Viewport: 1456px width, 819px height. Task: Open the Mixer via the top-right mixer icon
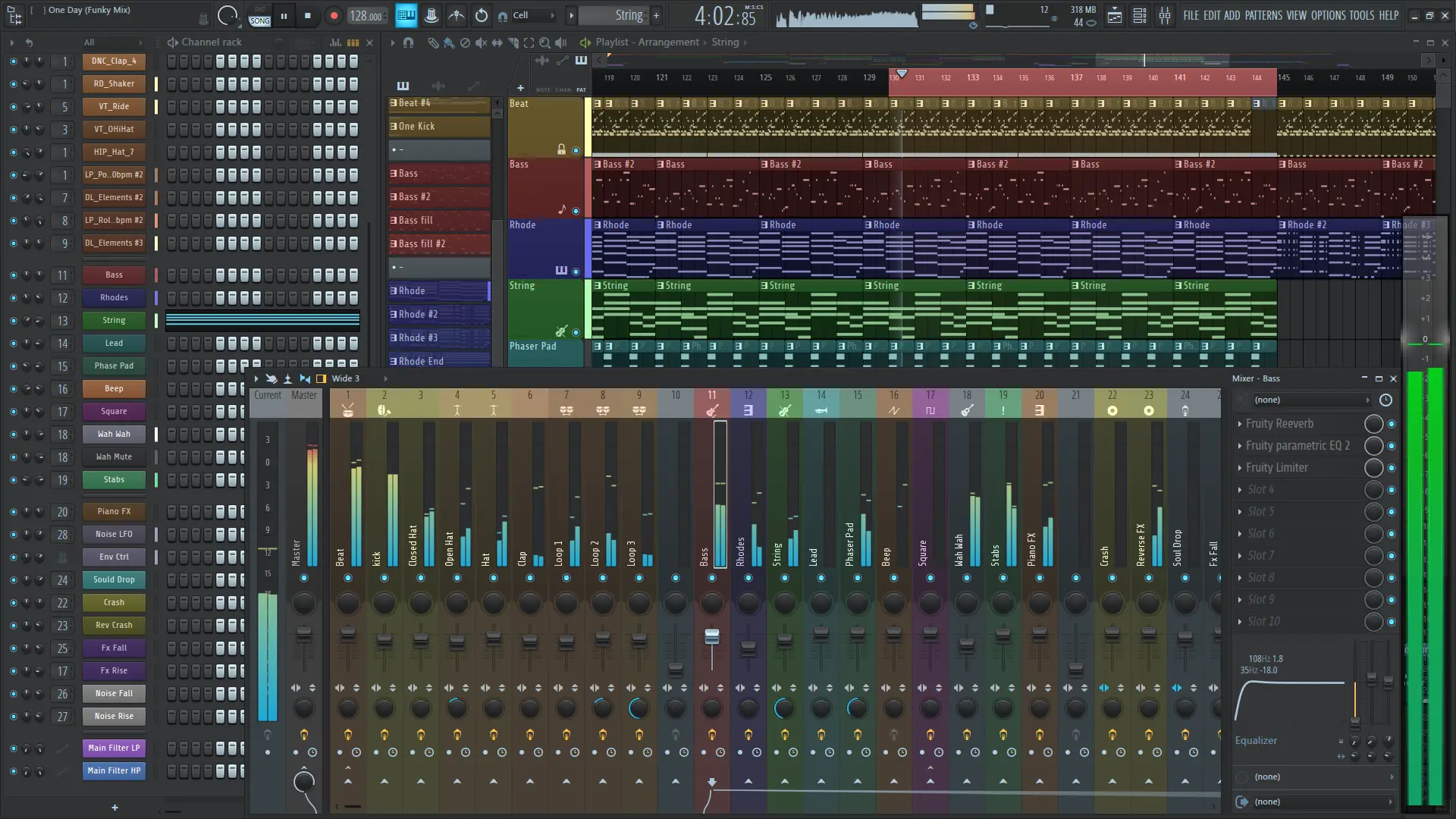click(x=1166, y=16)
